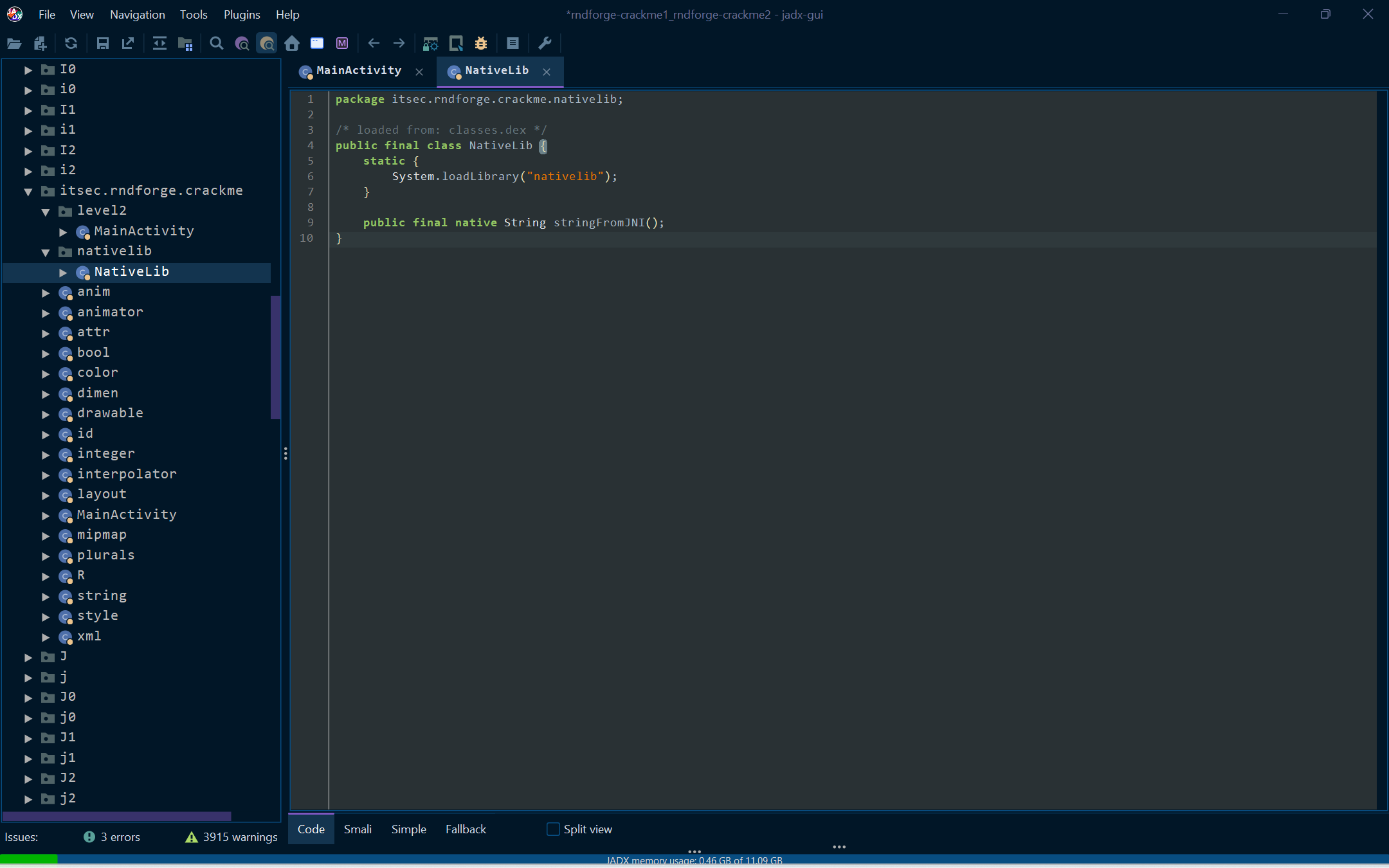Click the home start page icon
The height and width of the screenshot is (868, 1389).
tap(292, 43)
